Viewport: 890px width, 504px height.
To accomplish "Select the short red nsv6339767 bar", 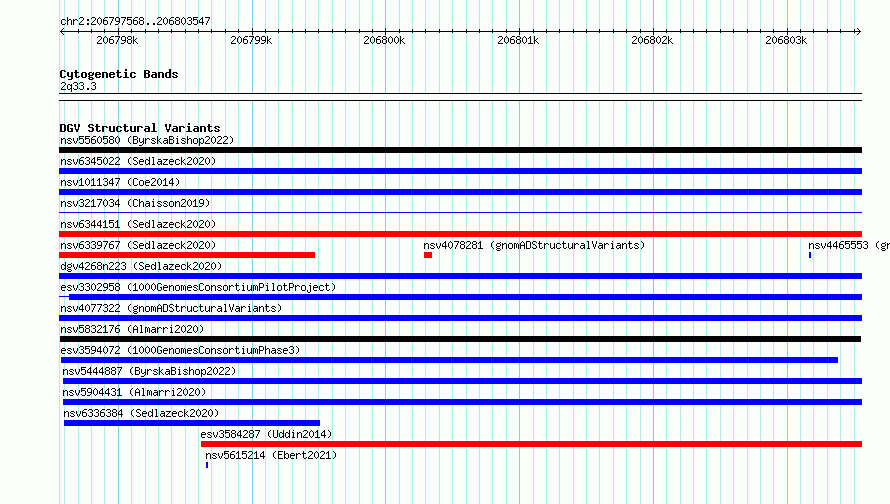I will pos(187,255).
